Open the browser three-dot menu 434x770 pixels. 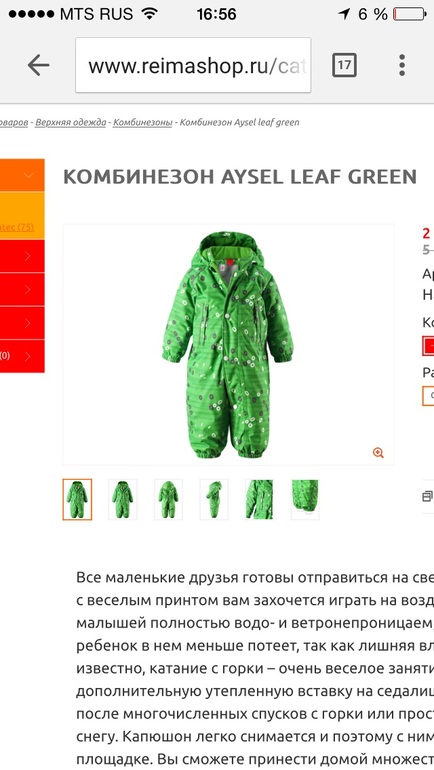[402, 65]
